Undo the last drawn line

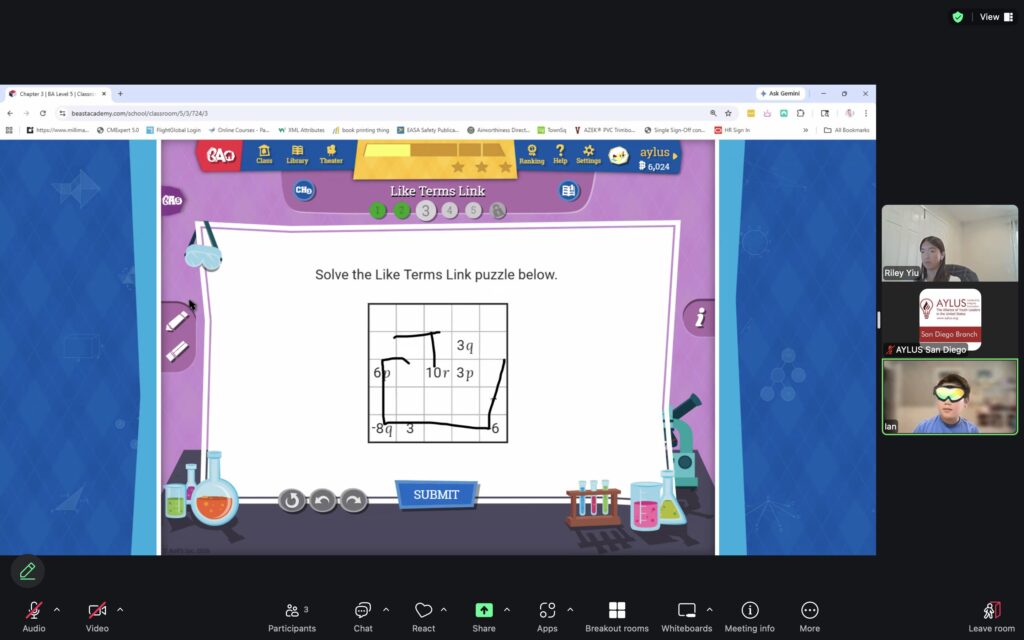tap(322, 500)
